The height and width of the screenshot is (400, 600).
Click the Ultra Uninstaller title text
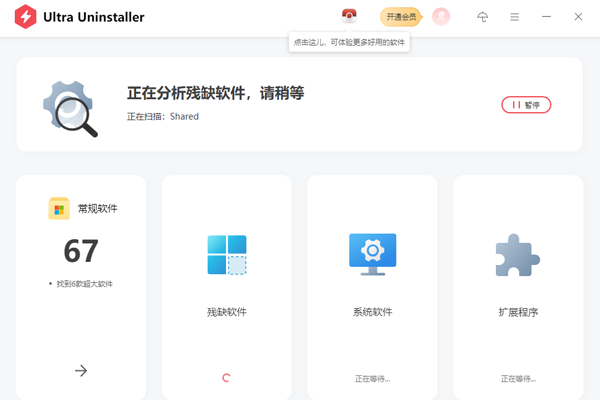94,17
